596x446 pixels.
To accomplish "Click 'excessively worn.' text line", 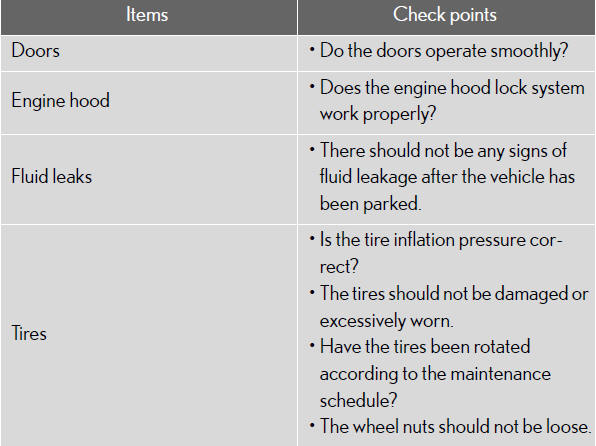I will tap(387, 321).
